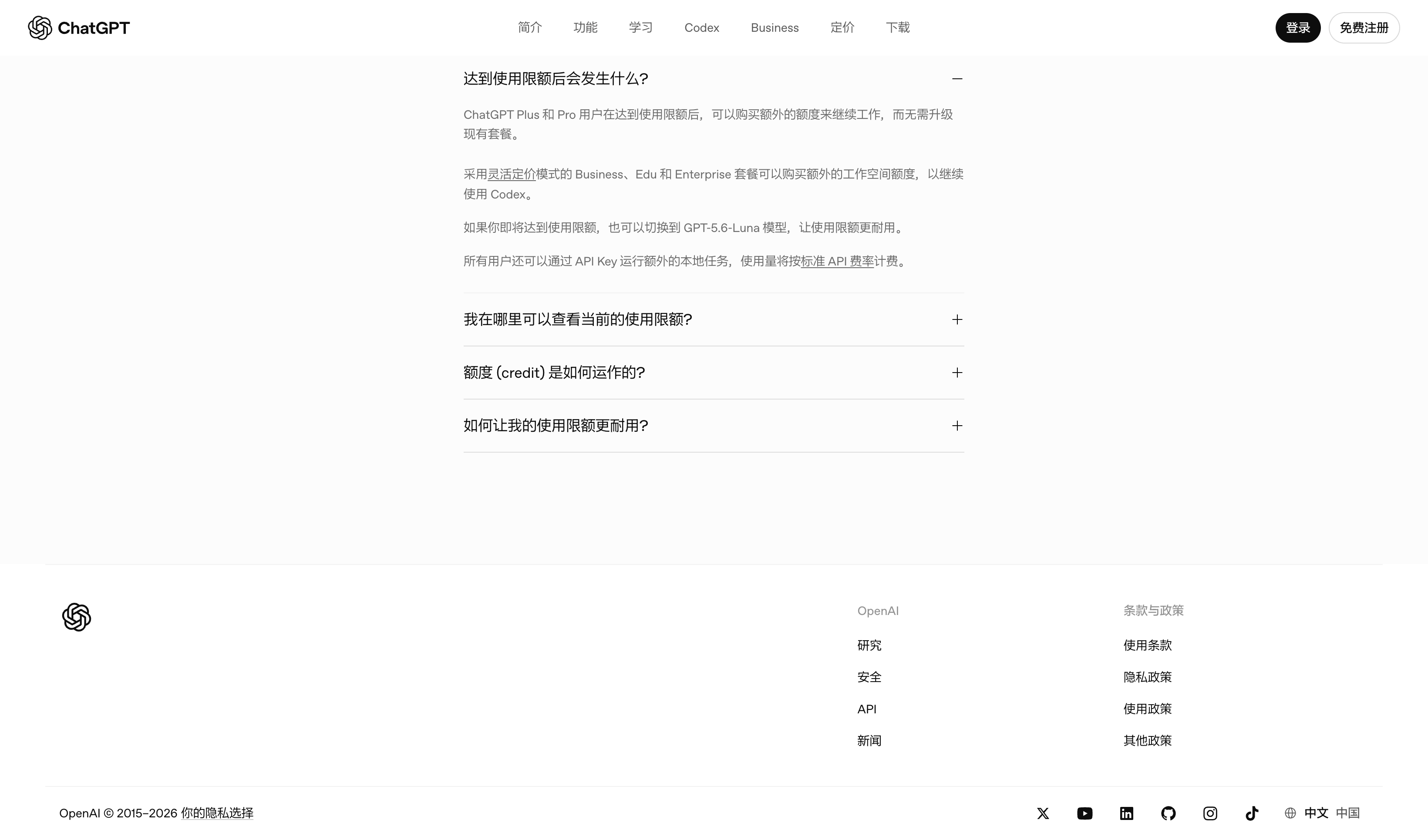The width and height of the screenshot is (1428, 840).
Task: Open the 灵活定价 link
Action: [x=512, y=175]
